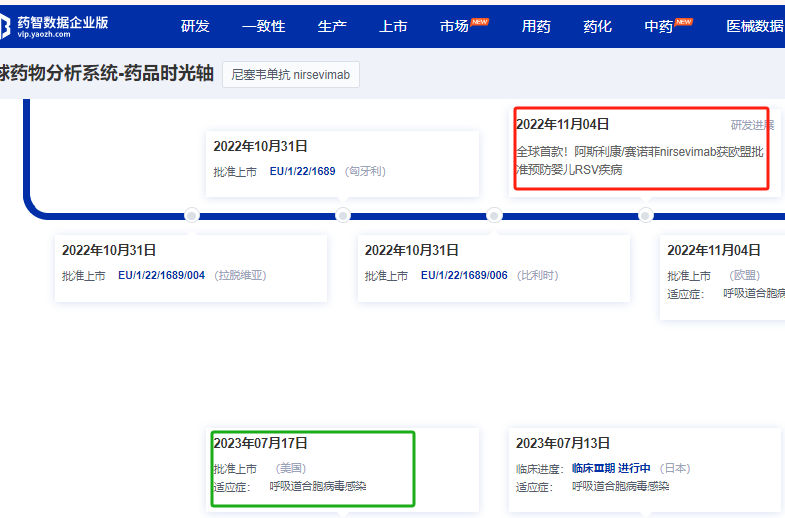
Task: Click the 研发进展 label on news card
Action: (x=752, y=125)
